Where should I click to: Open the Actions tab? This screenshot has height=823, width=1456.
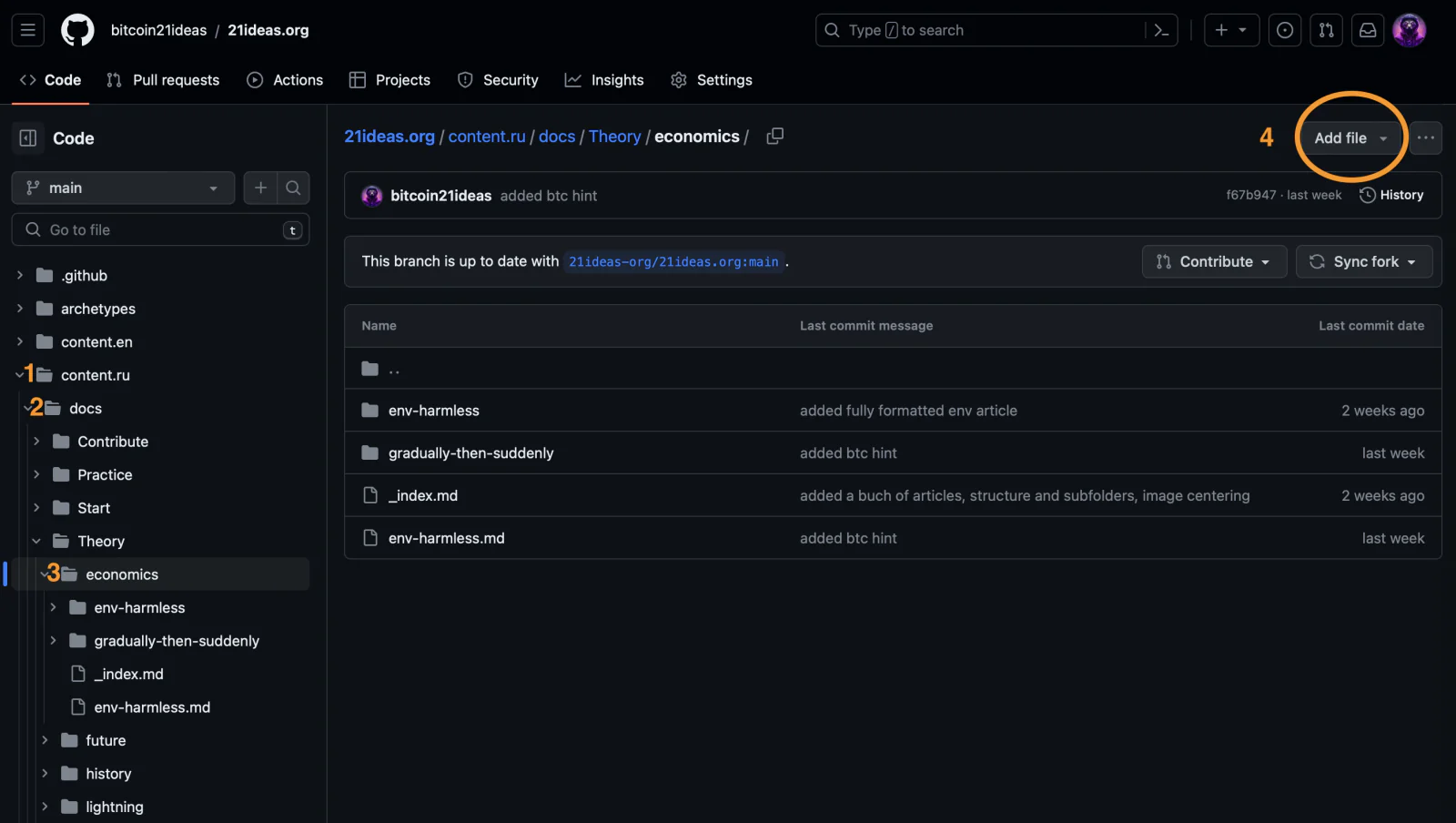285,80
